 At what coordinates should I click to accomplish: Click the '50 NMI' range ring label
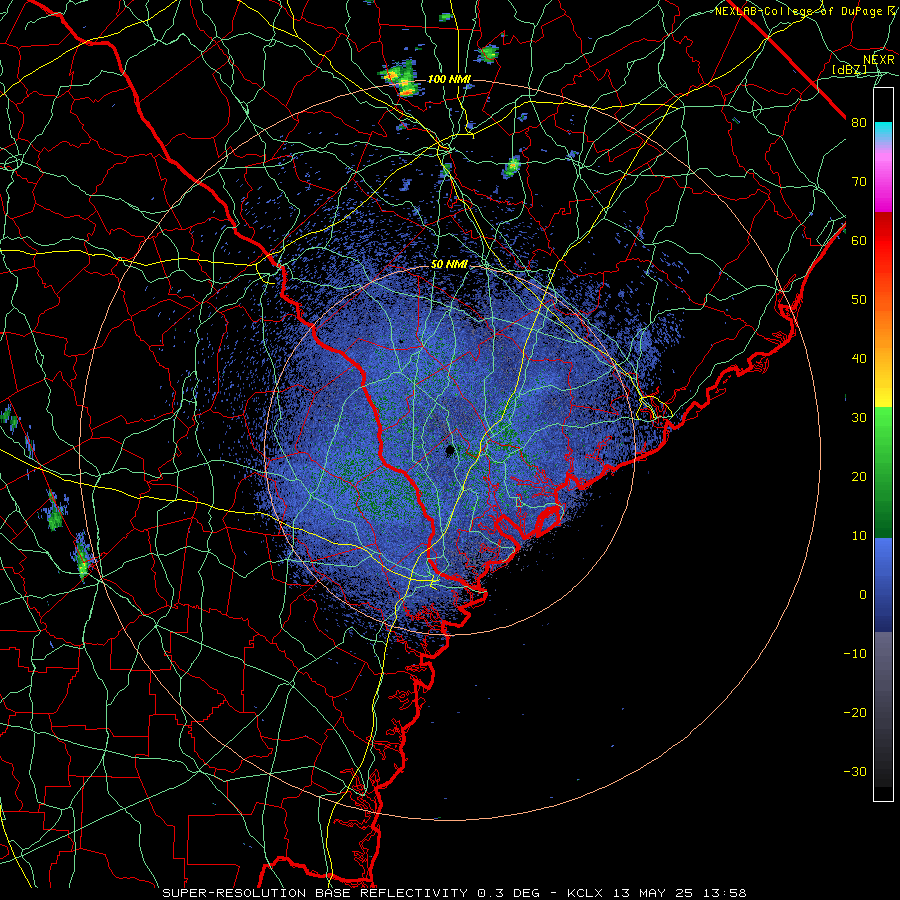click(449, 265)
